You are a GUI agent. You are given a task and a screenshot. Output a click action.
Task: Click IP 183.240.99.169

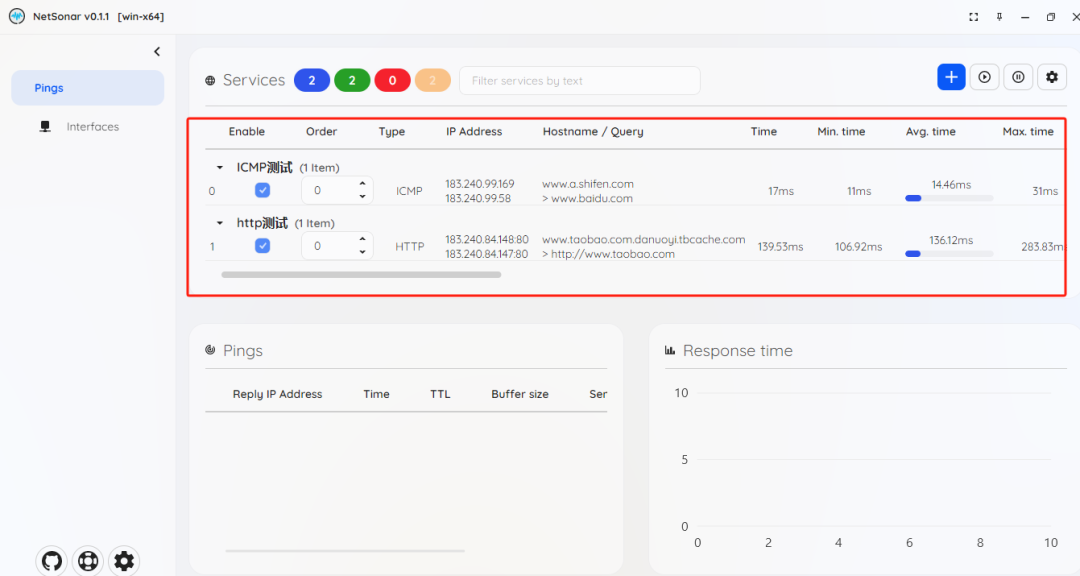click(x=479, y=184)
